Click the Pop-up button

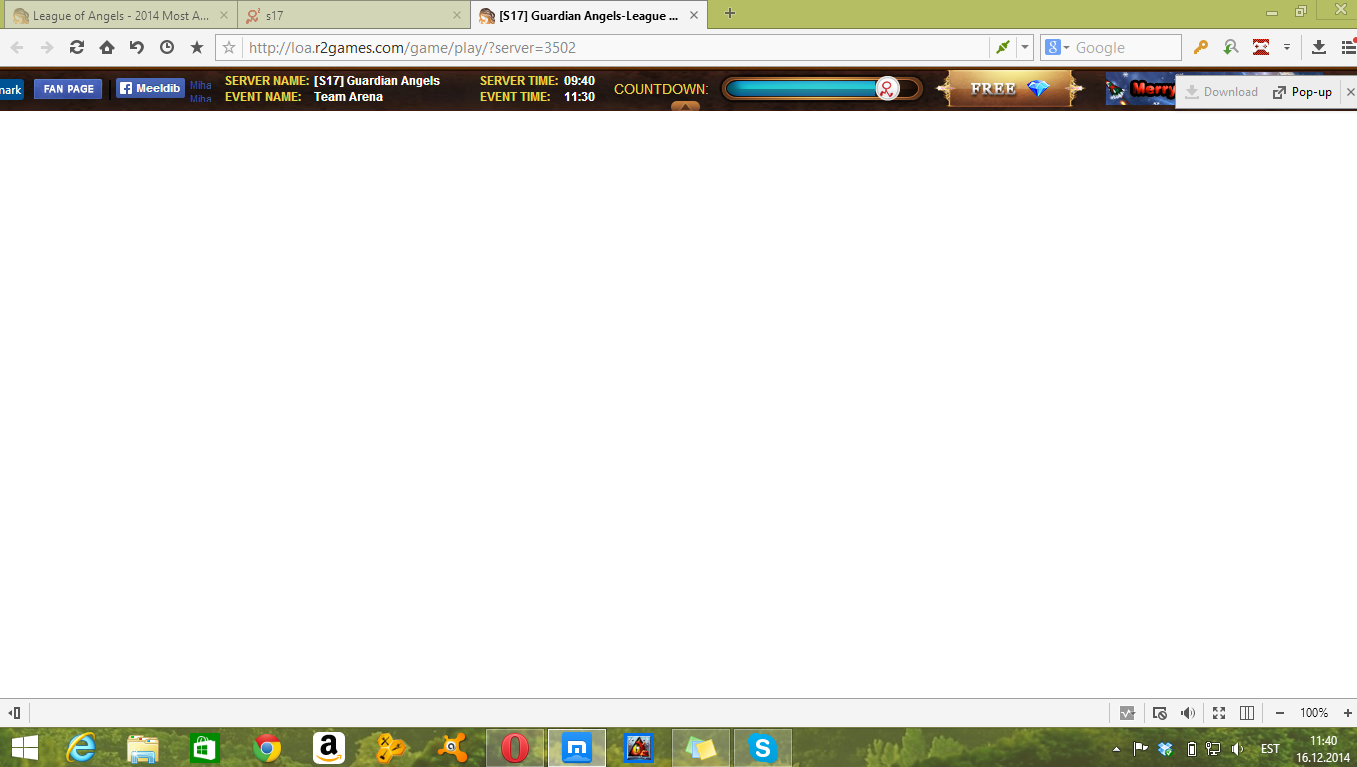click(1302, 92)
